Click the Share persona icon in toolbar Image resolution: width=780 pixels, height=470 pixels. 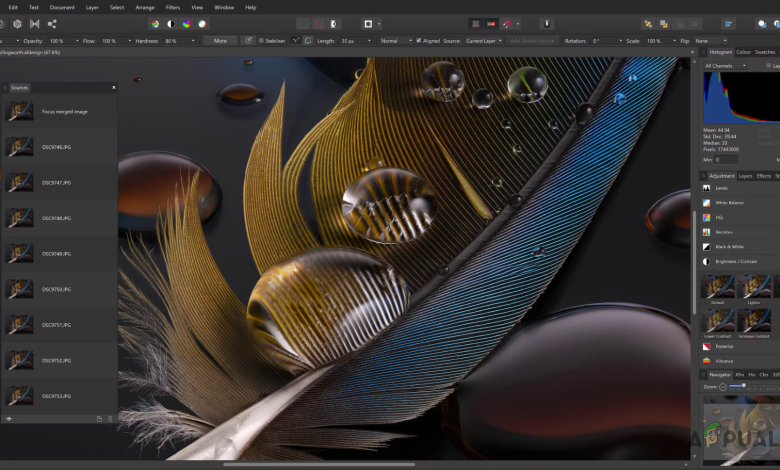(52, 23)
